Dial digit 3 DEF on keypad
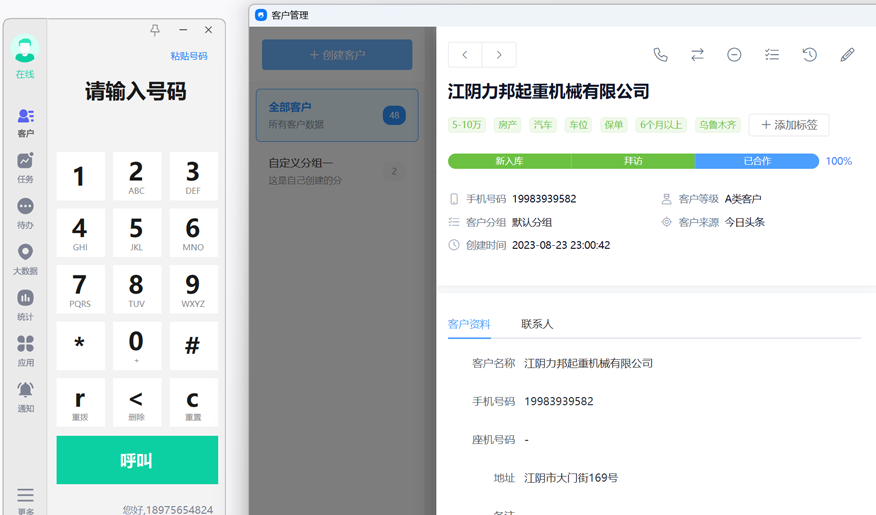The height and width of the screenshot is (515, 876). (193, 176)
